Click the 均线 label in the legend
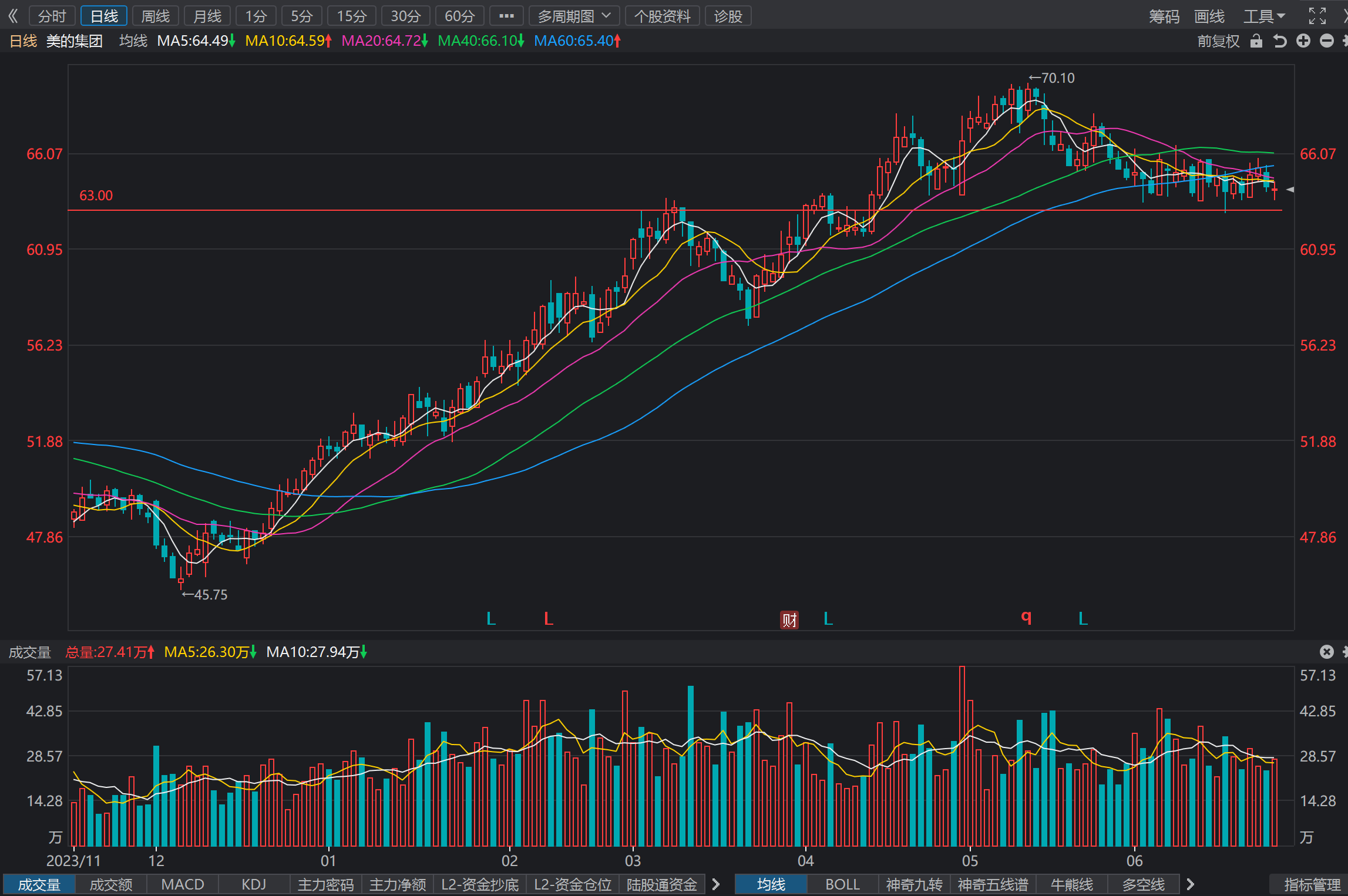The image size is (1348, 896). tap(133, 41)
